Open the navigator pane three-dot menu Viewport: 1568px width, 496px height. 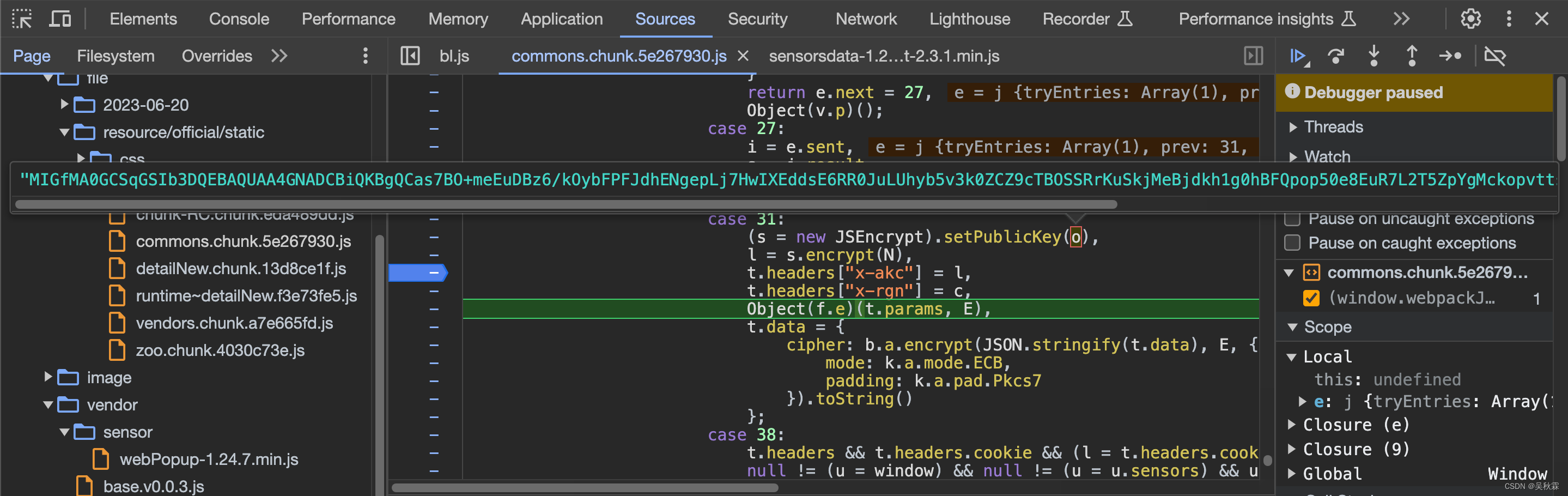(365, 56)
